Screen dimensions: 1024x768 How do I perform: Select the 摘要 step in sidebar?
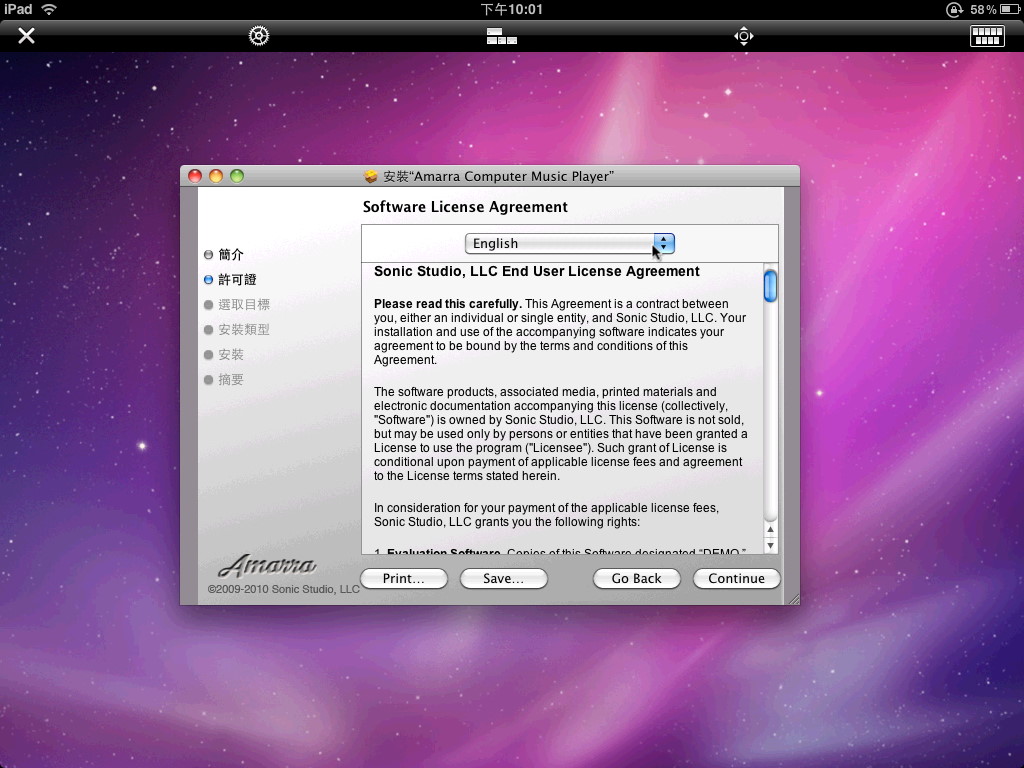click(x=224, y=379)
